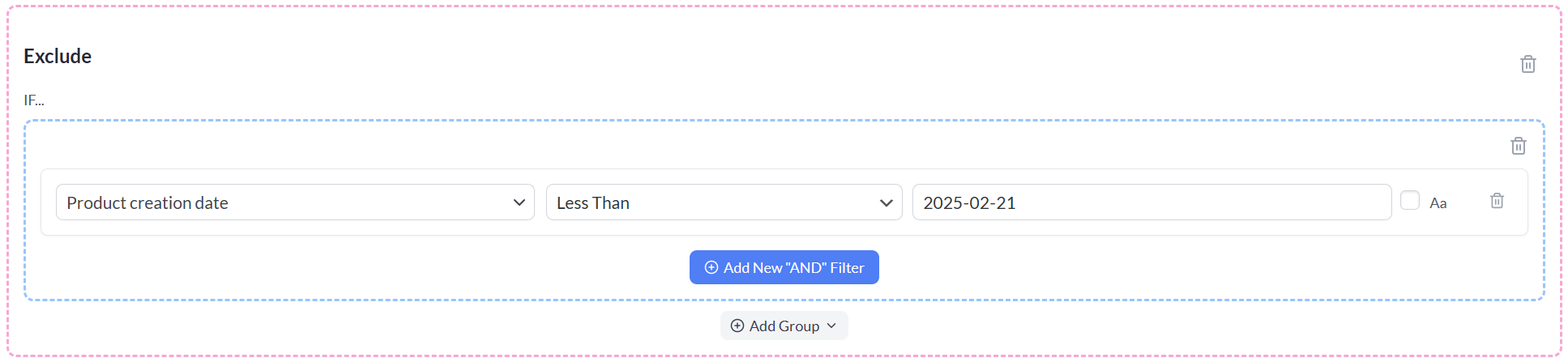
Task: Enable the case-sensitive checkbox next to Aa
Action: (1409, 200)
